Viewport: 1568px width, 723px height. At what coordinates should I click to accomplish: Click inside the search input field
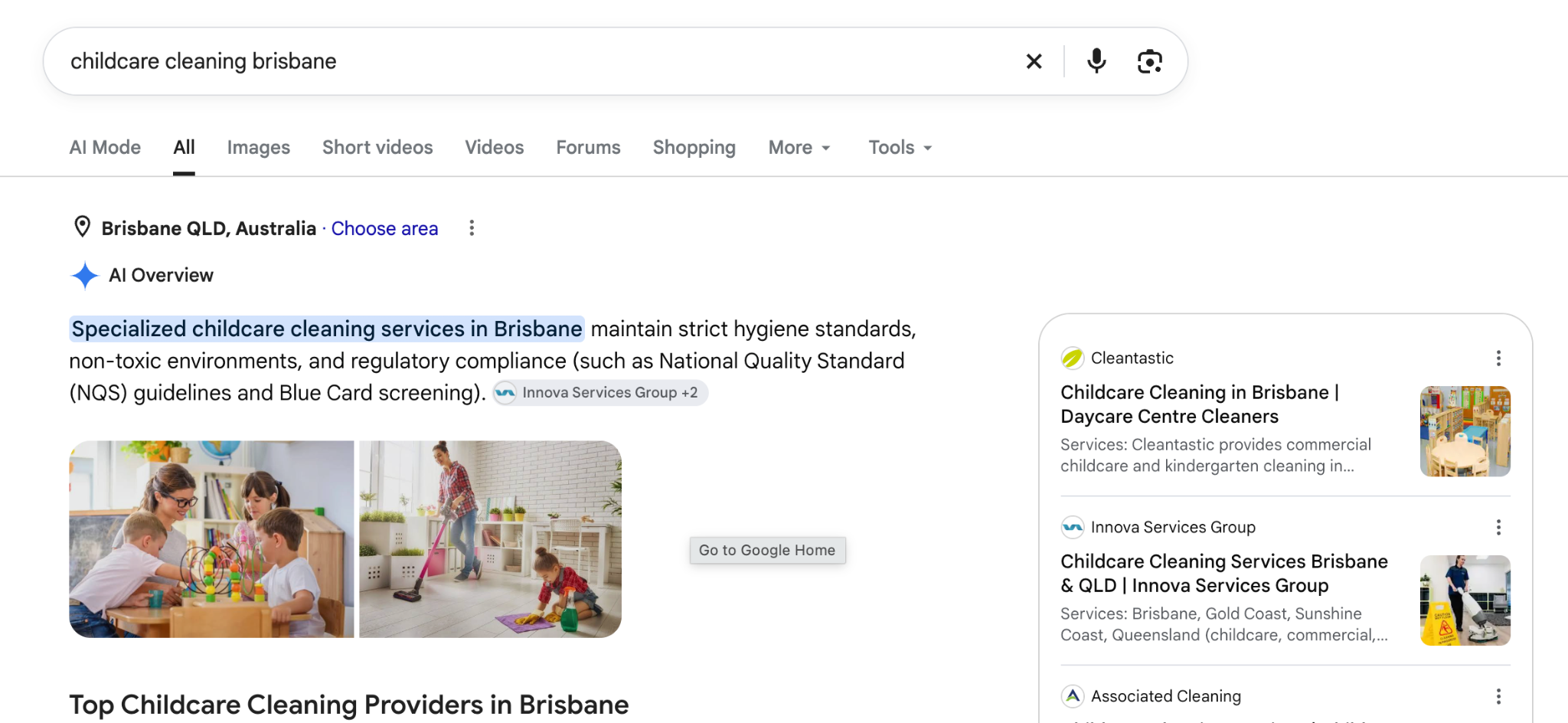coord(536,61)
